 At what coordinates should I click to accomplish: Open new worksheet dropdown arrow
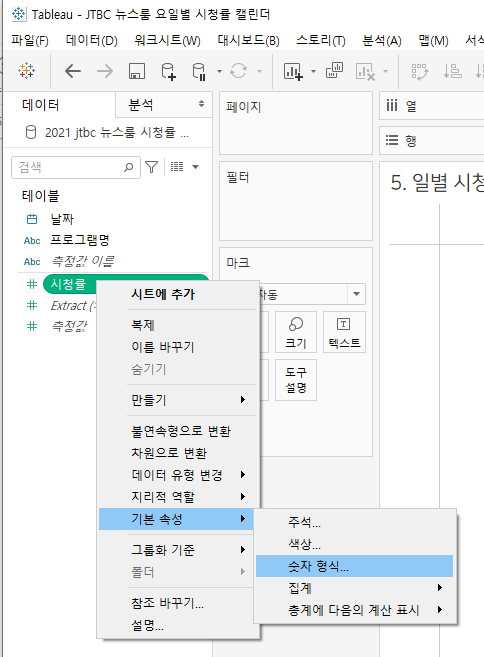[x=313, y=71]
